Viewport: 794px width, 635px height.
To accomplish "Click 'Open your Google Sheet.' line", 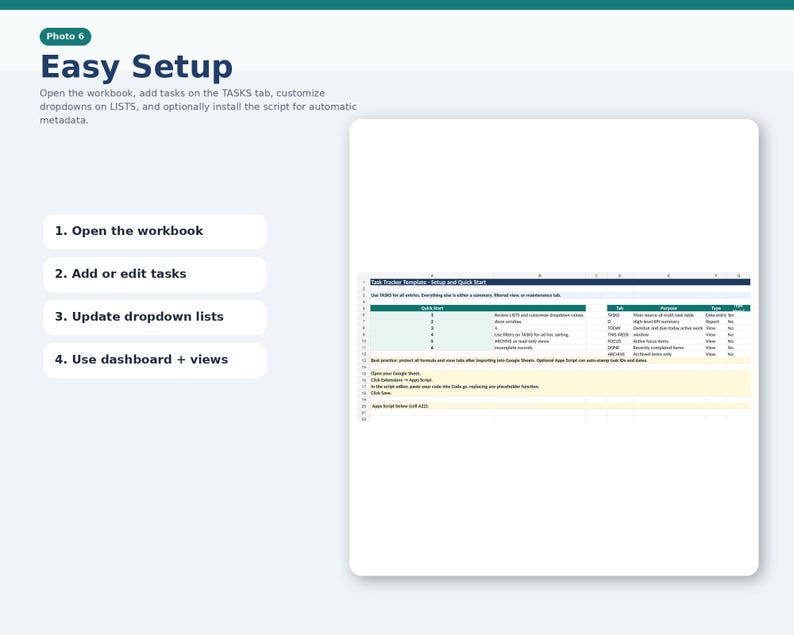I will tap(560, 373).
